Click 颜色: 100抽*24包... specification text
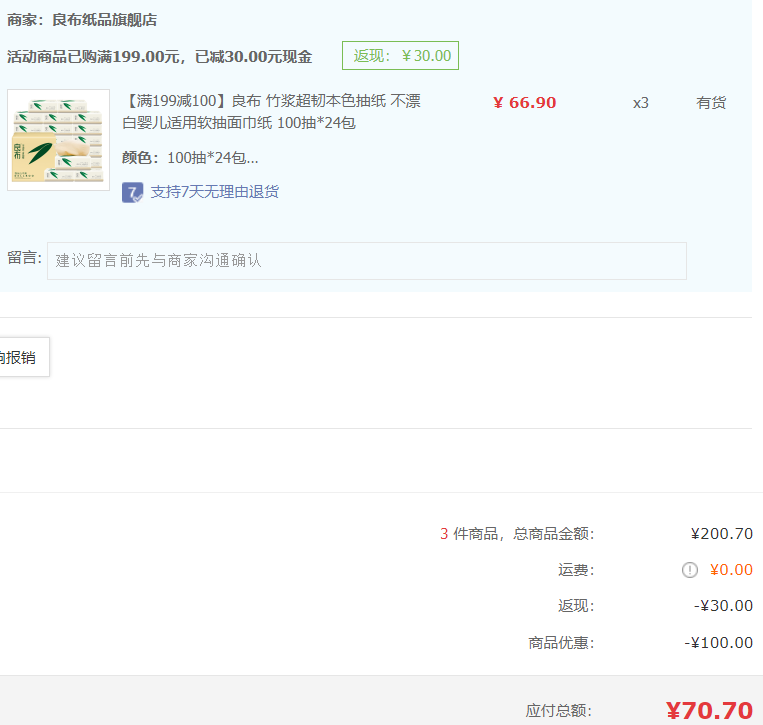 point(190,158)
